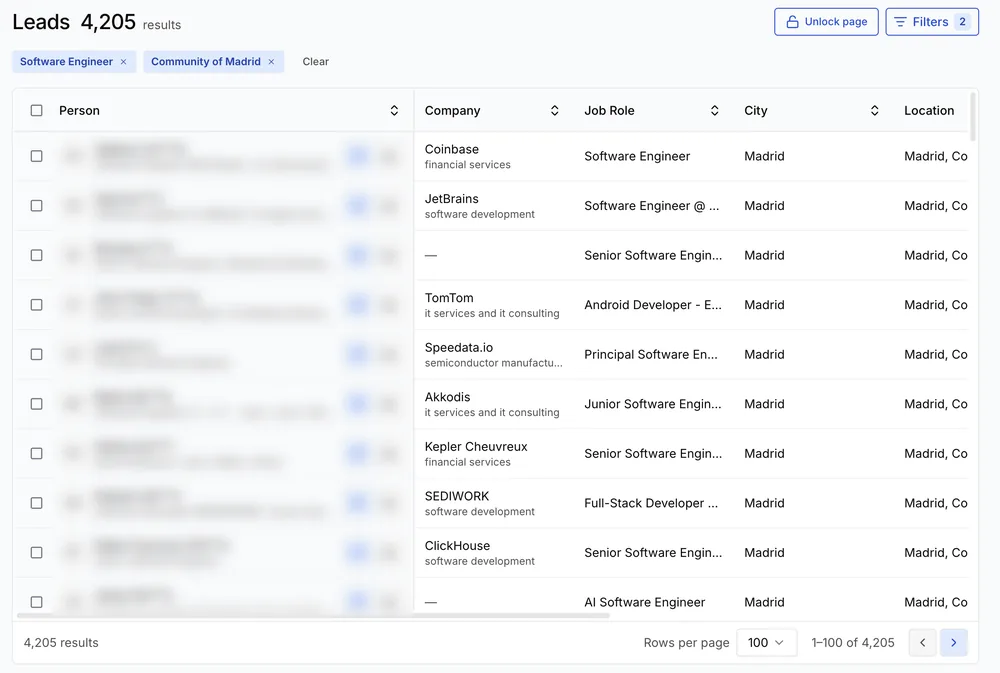This screenshot has height=673, width=1000.
Task: Click the vertical scrollbar beside the table
Action: [x=973, y=116]
